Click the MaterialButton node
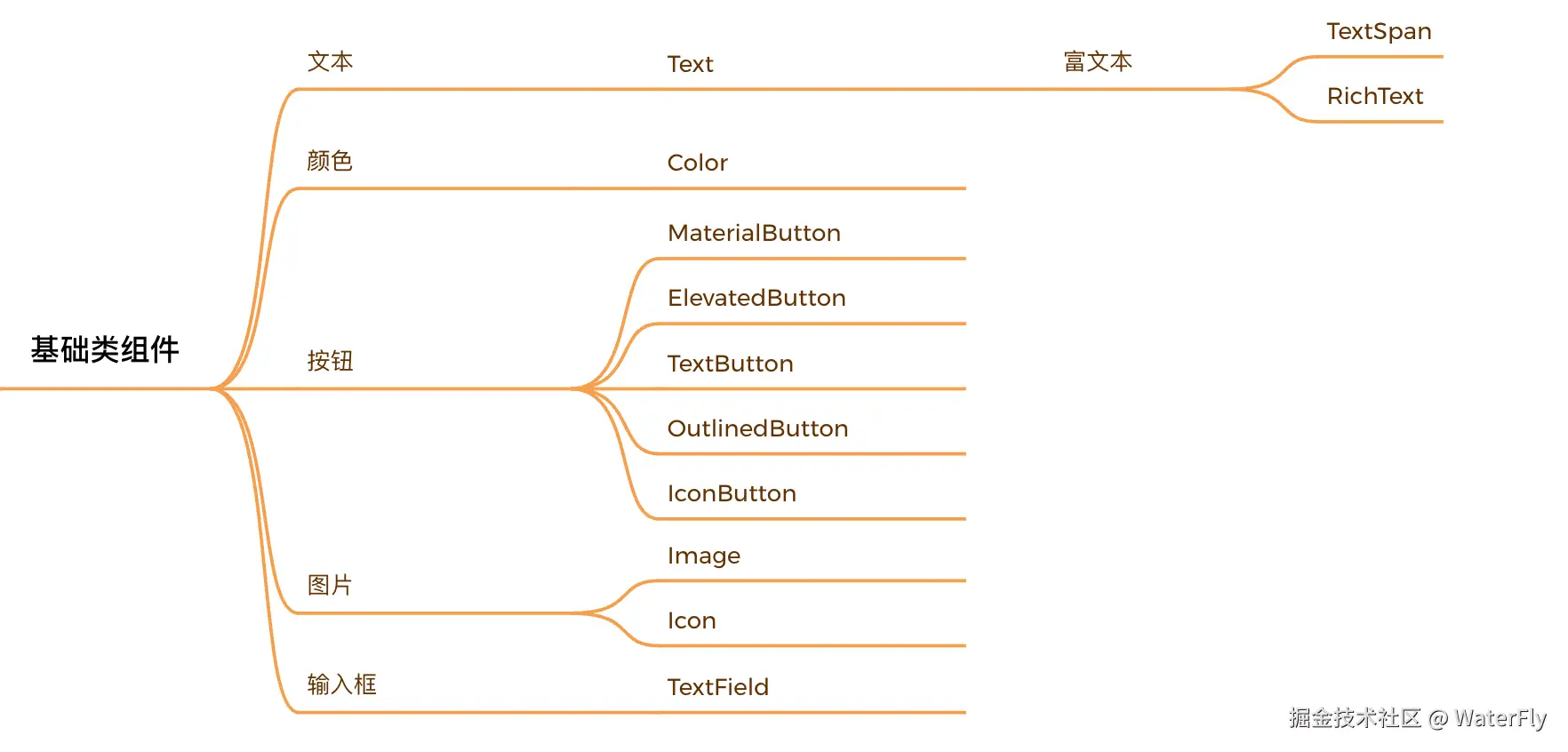This screenshot has height=752, width=1568. pyautogui.click(x=754, y=233)
